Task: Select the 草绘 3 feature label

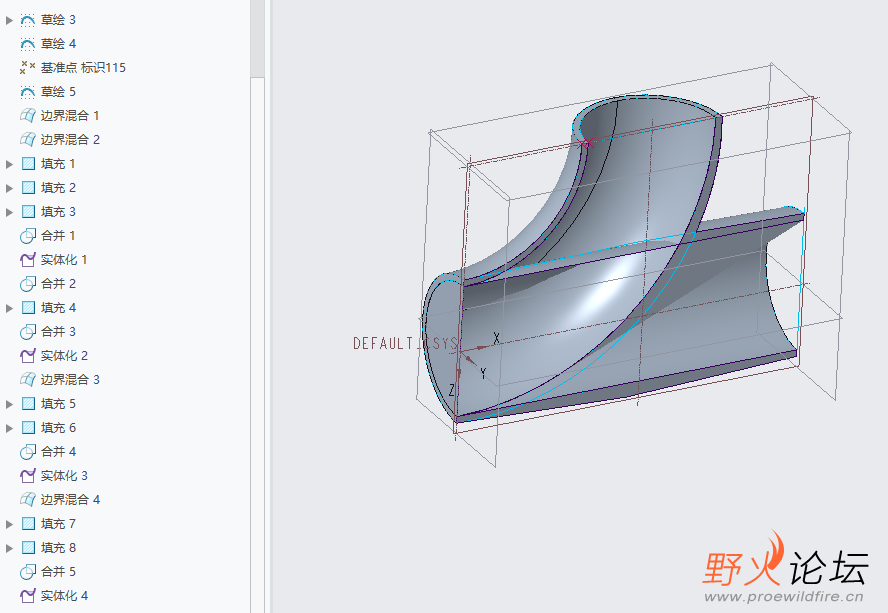Action: point(58,20)
